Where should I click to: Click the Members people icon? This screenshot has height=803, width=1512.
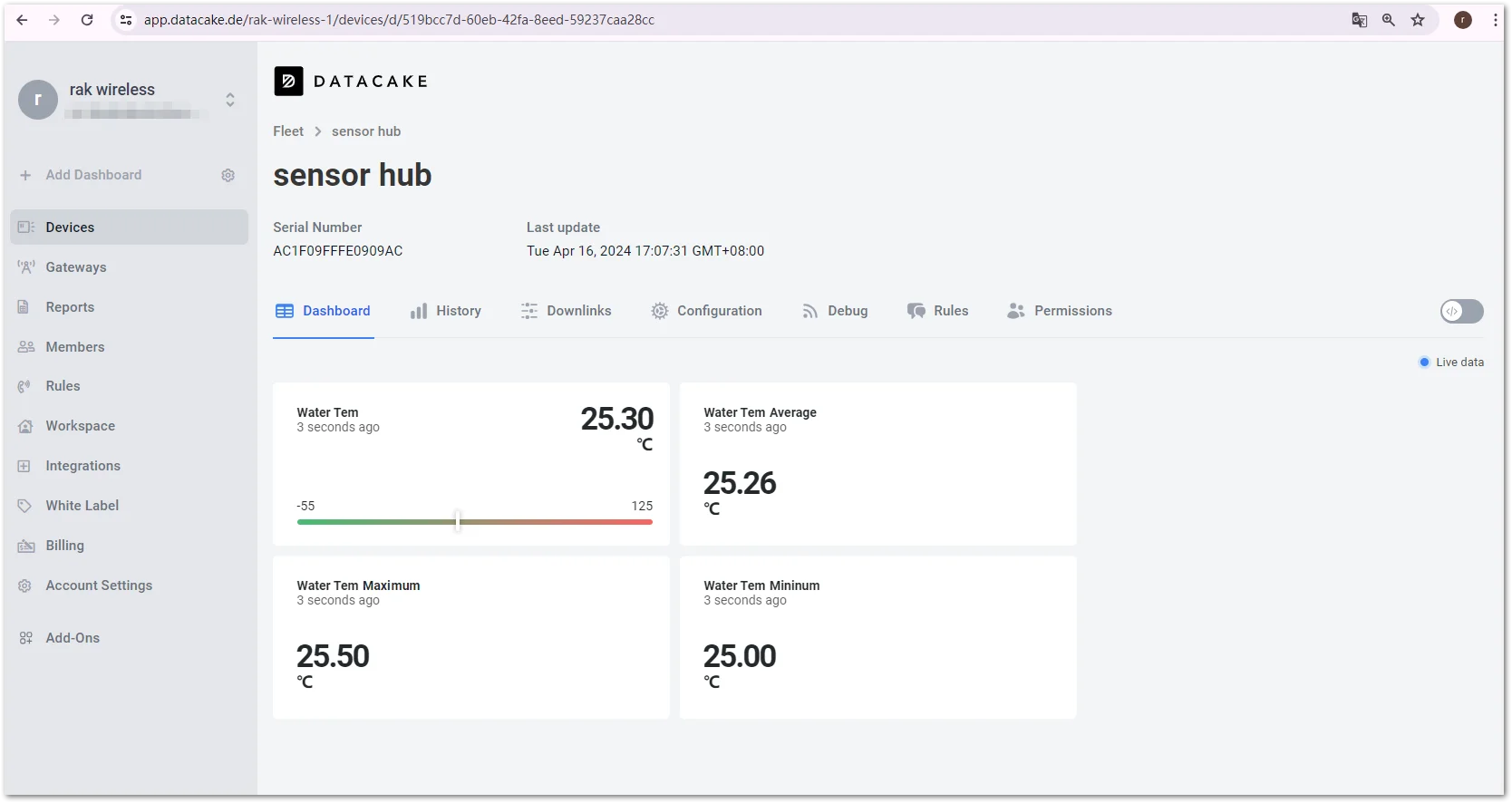click(26, 347)
